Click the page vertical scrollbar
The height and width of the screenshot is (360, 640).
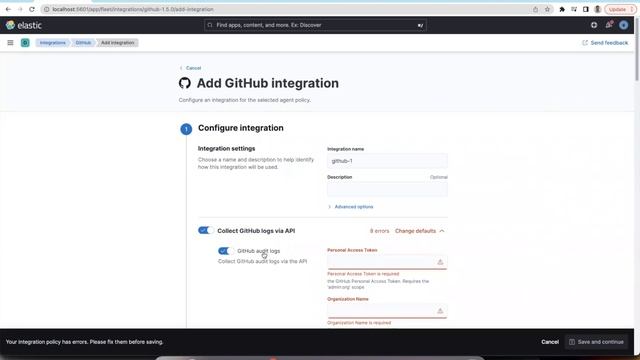click(x=637, y=49)
